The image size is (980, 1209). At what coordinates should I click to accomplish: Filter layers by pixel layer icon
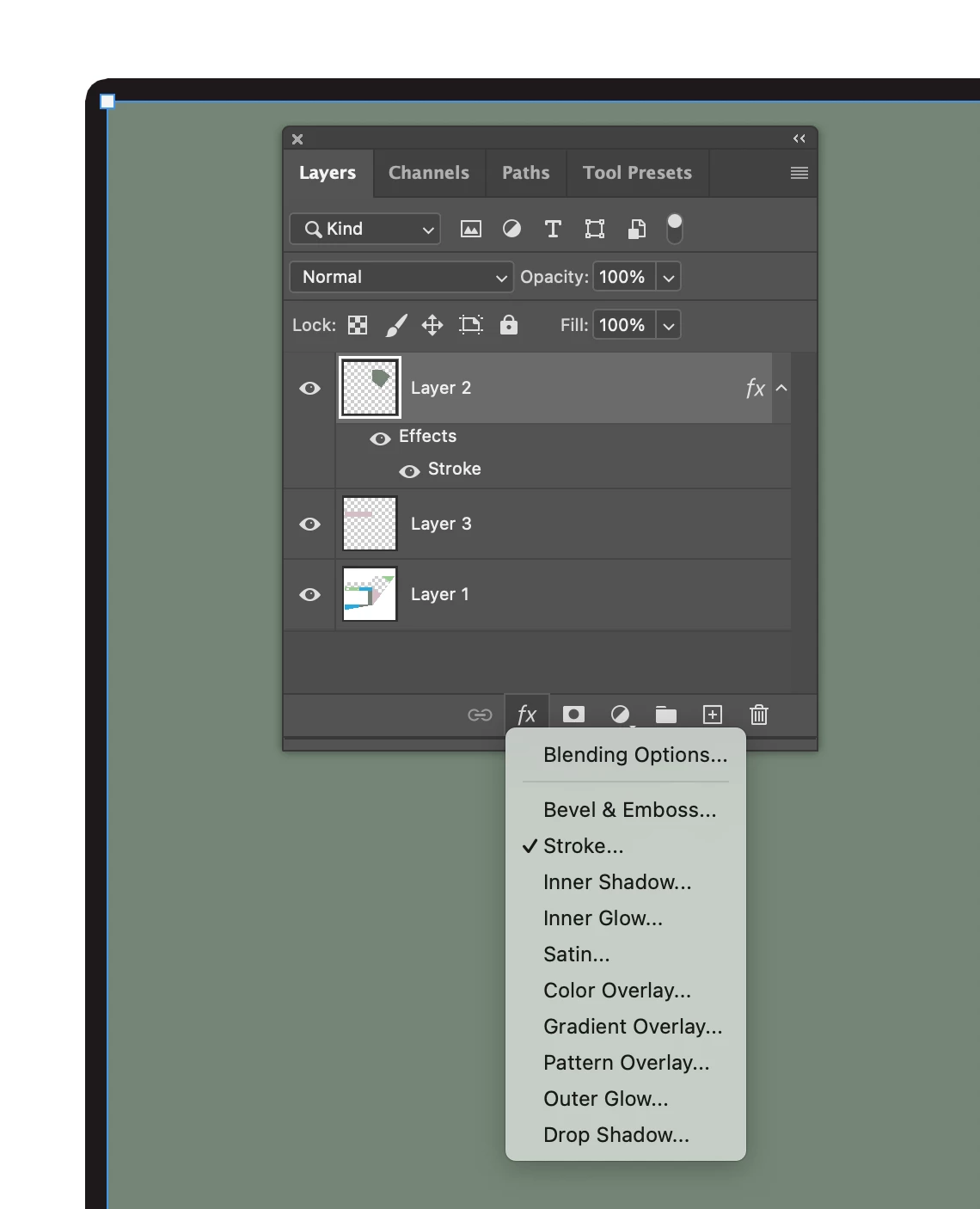(471, 229)
